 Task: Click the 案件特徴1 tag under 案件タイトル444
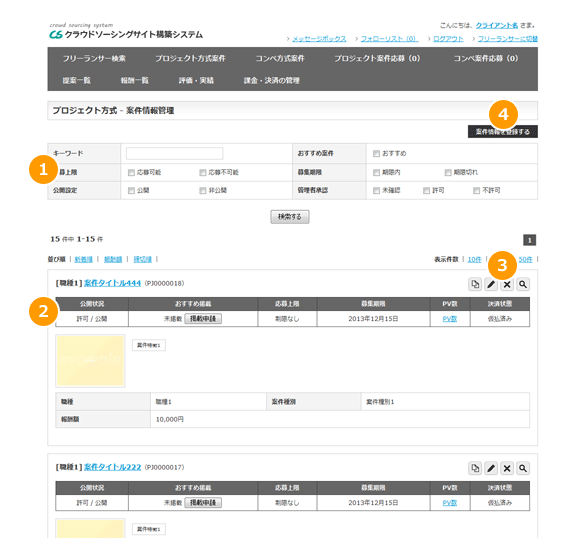pyautogui.click(x=148, y=345)
